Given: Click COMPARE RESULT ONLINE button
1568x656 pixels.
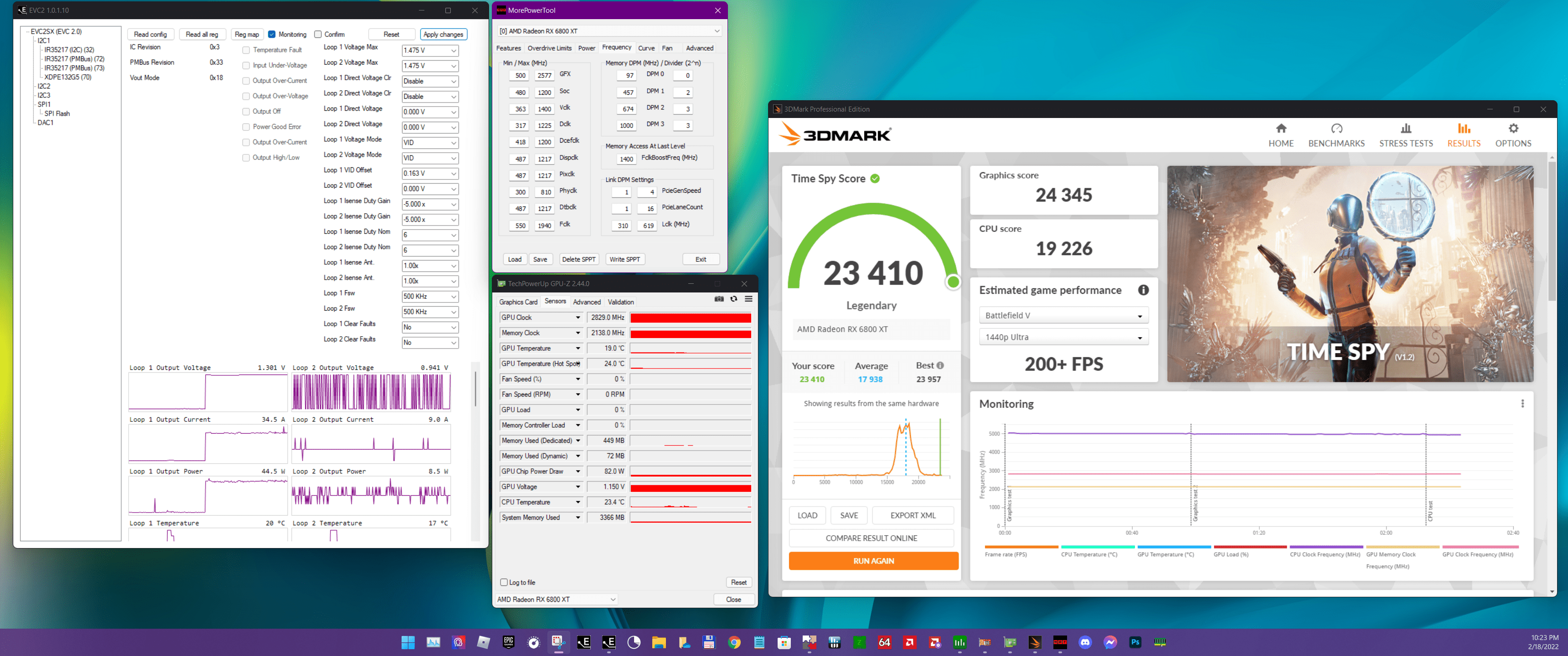Looking at the screenshot, I should click(x=871, y=538).
